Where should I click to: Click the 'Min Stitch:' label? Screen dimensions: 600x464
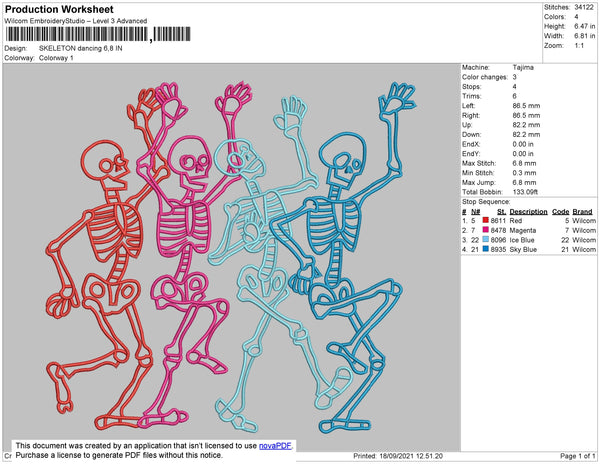[x=478, y=173]
